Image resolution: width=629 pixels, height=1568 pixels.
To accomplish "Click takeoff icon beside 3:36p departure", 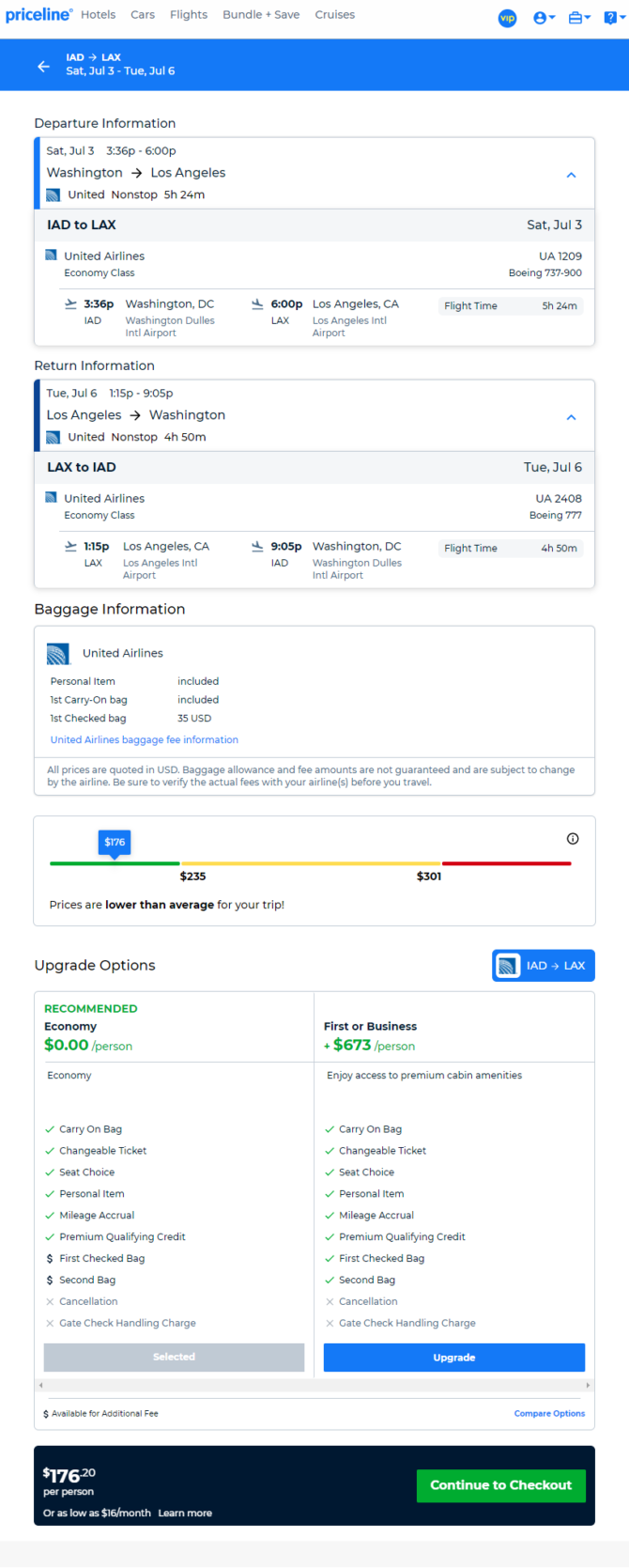I will click(x=70, y=304).
